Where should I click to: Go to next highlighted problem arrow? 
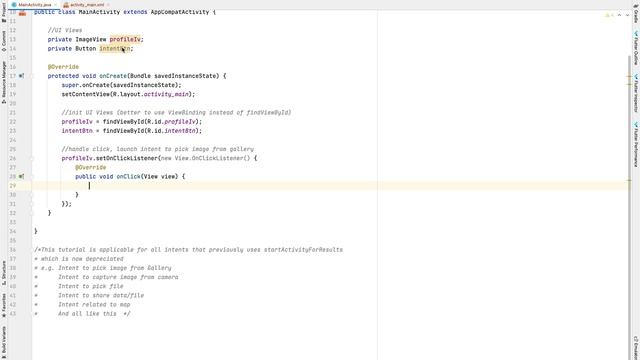[627, 15]
